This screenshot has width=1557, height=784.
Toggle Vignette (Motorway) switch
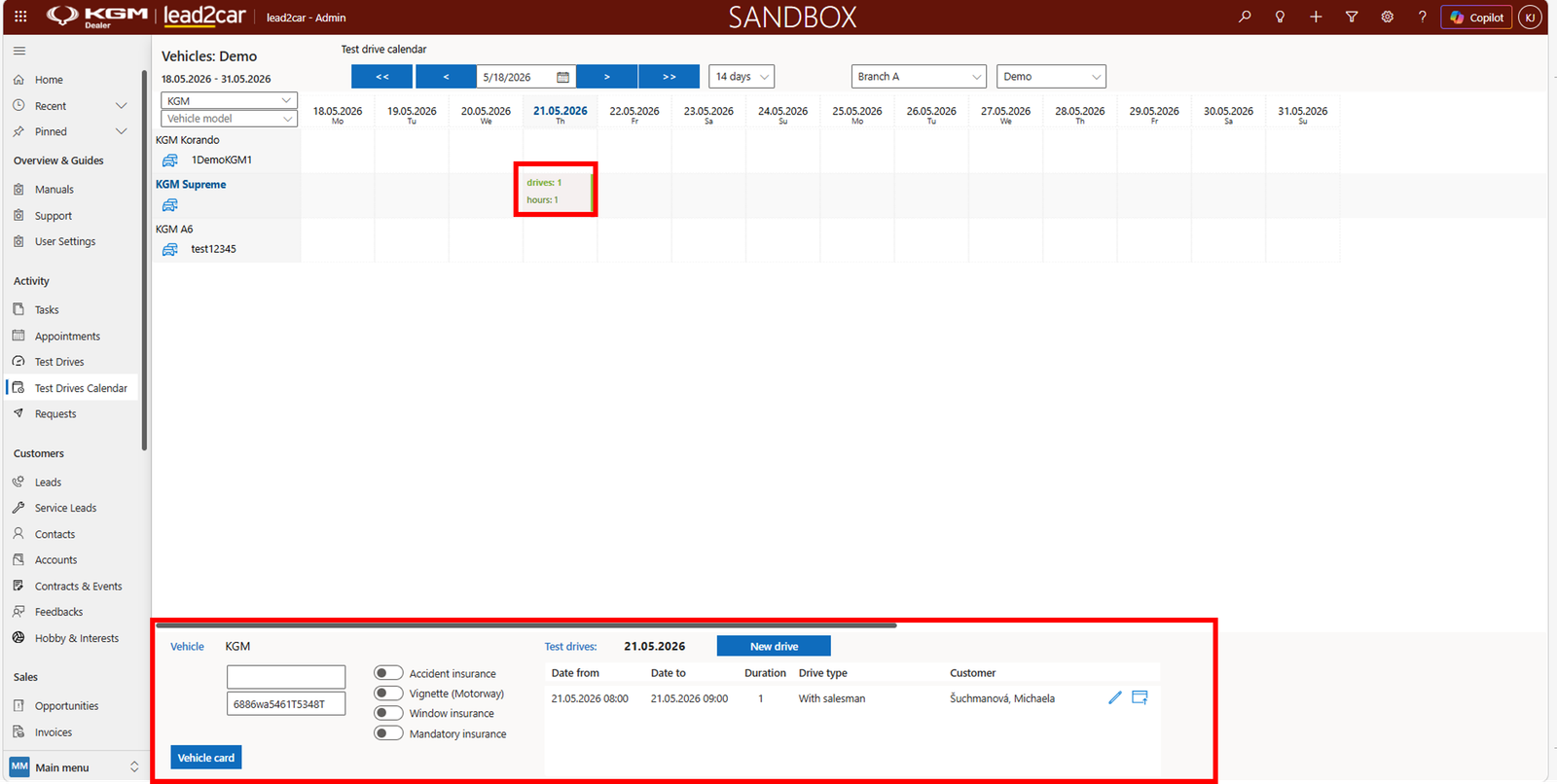[x=388, y=694]
